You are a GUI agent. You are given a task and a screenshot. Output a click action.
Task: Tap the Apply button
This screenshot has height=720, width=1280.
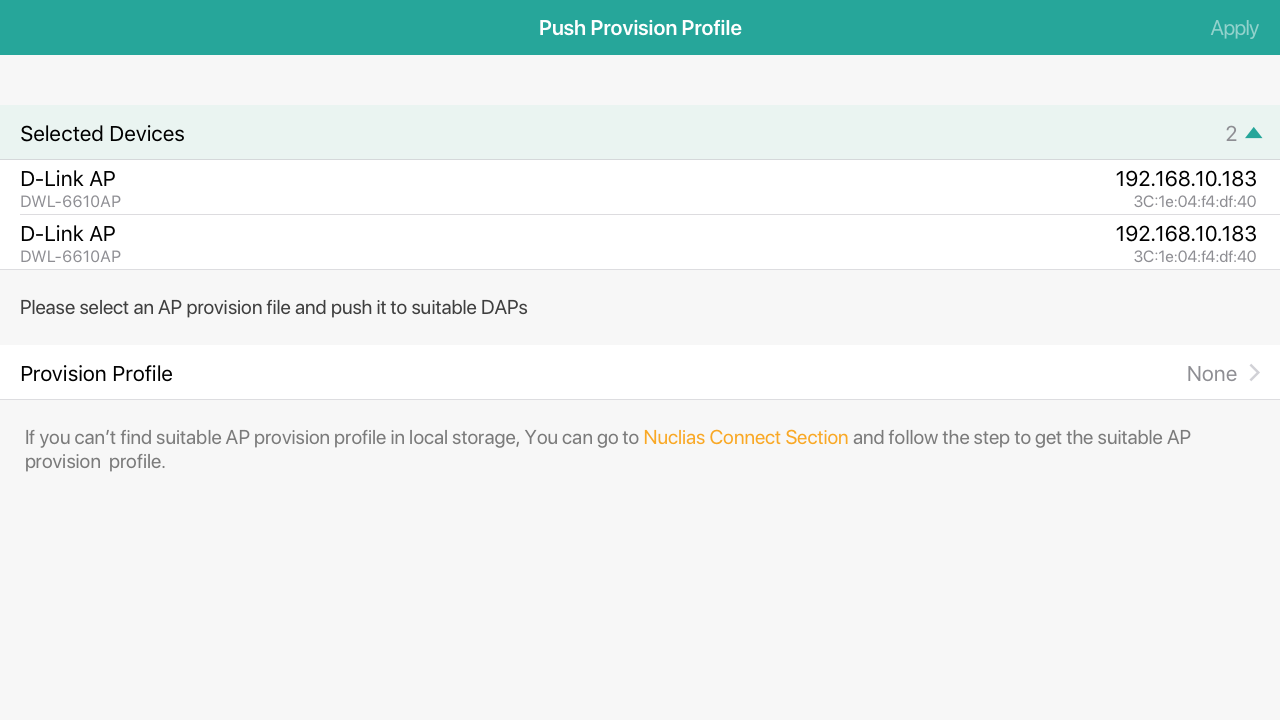pyautogui.click(x=1233, y=28)
